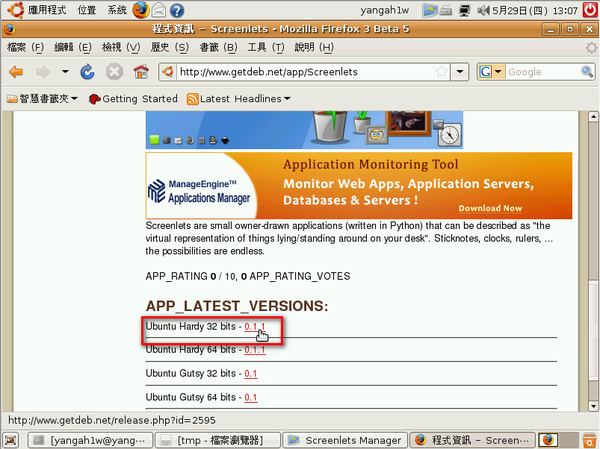600x449 pixels.
Task: Launch Firefox from the top panel
Action: (x=141, y=10)
